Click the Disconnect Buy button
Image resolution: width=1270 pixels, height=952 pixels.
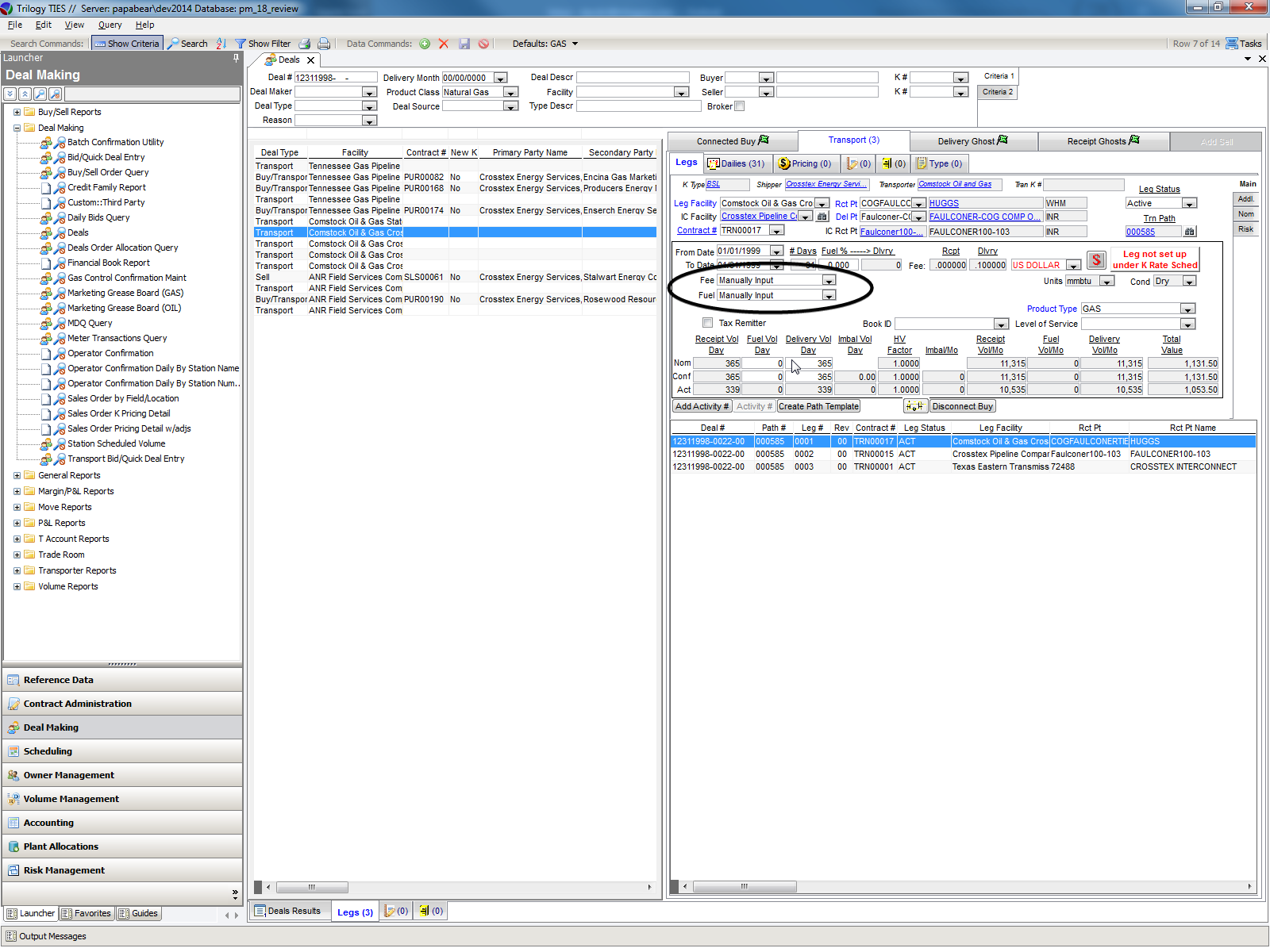(962, 406)
